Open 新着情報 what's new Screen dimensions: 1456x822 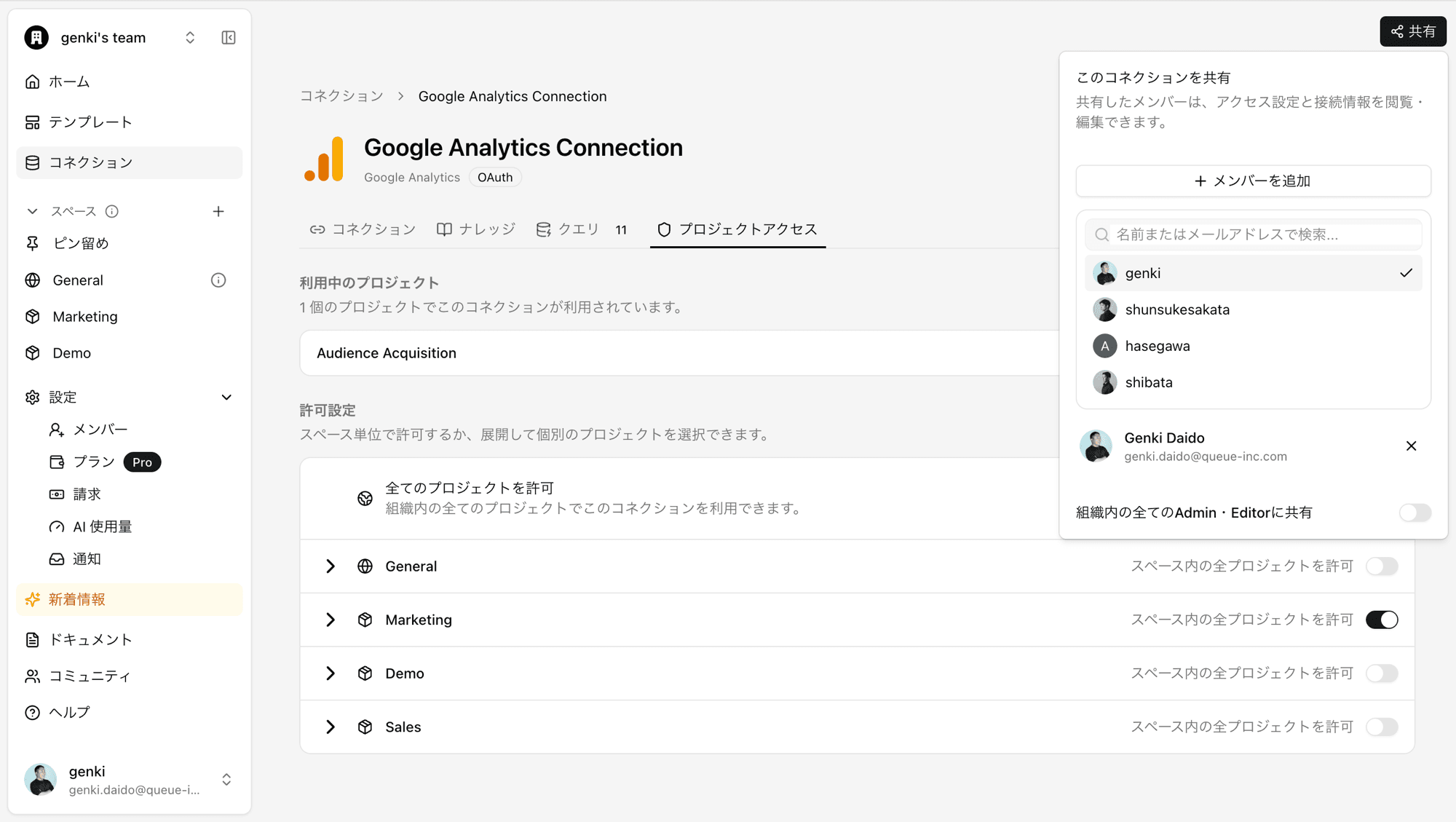pyautogui.click(x=129, y=599)
